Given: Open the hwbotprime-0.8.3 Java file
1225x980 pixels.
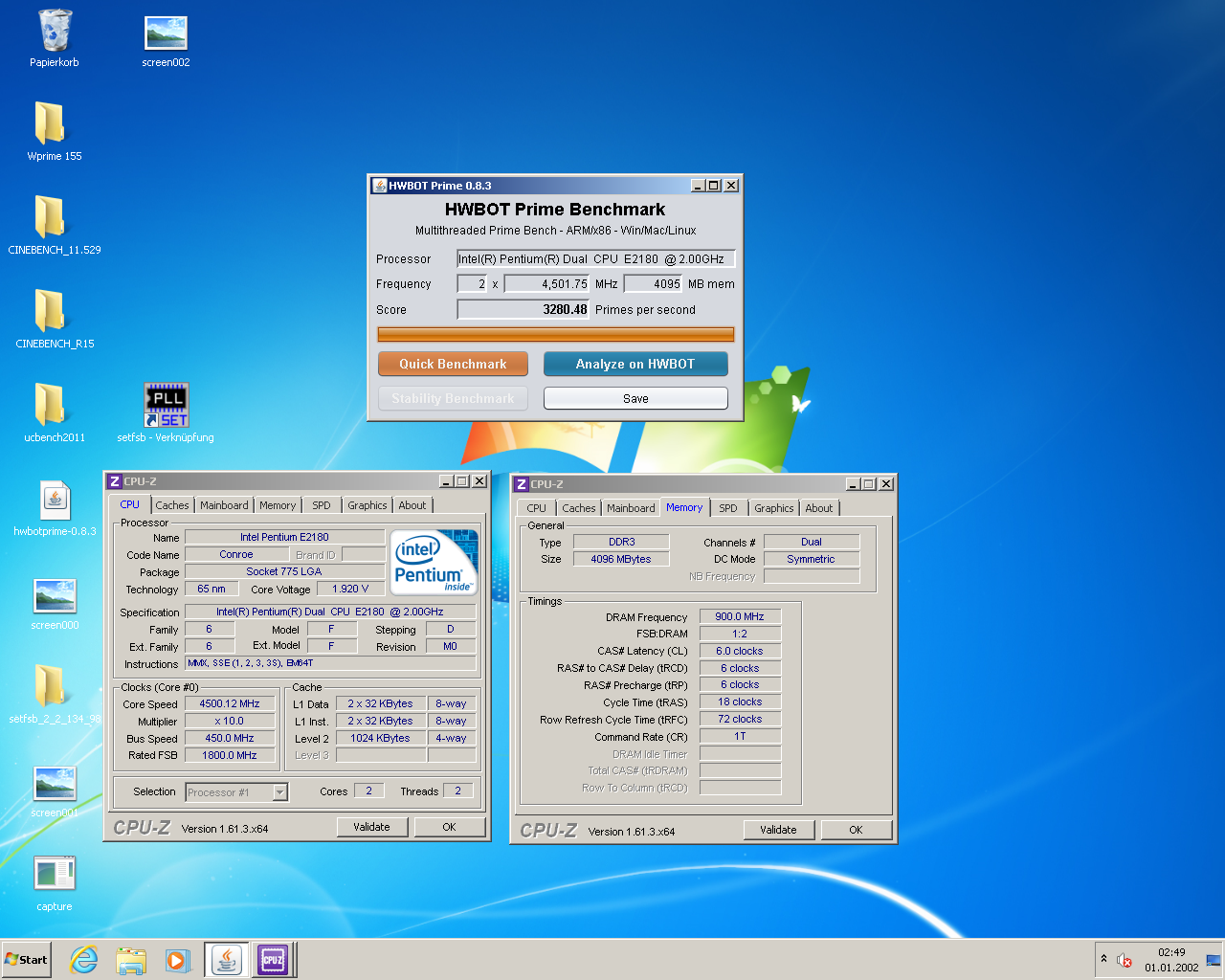Looking at the screenshot, I should click(55, 507).
